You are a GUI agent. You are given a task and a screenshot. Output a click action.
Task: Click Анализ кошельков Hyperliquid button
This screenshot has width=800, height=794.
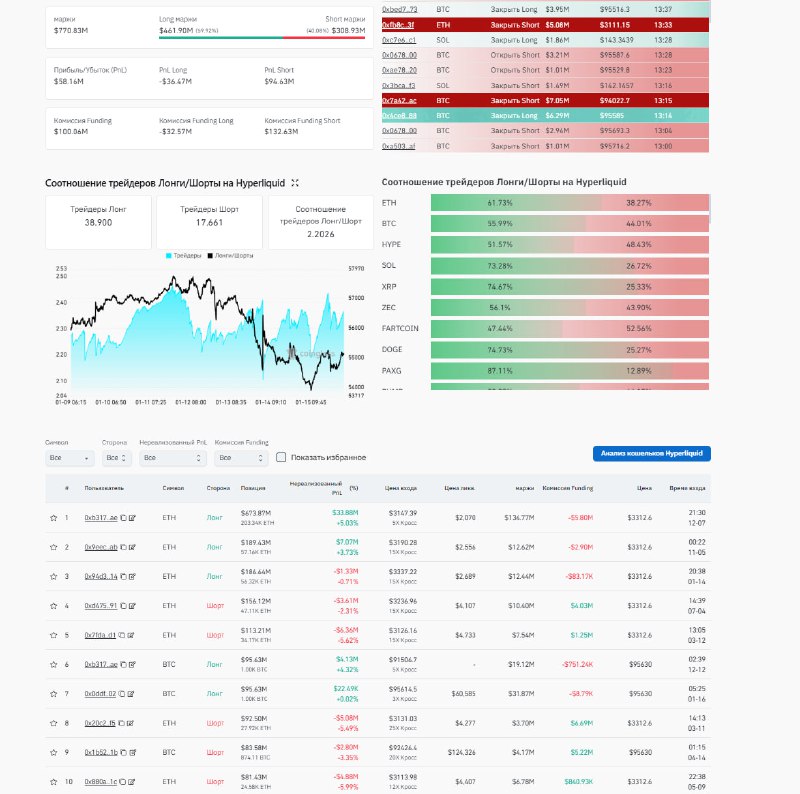[x=651, y=453]
